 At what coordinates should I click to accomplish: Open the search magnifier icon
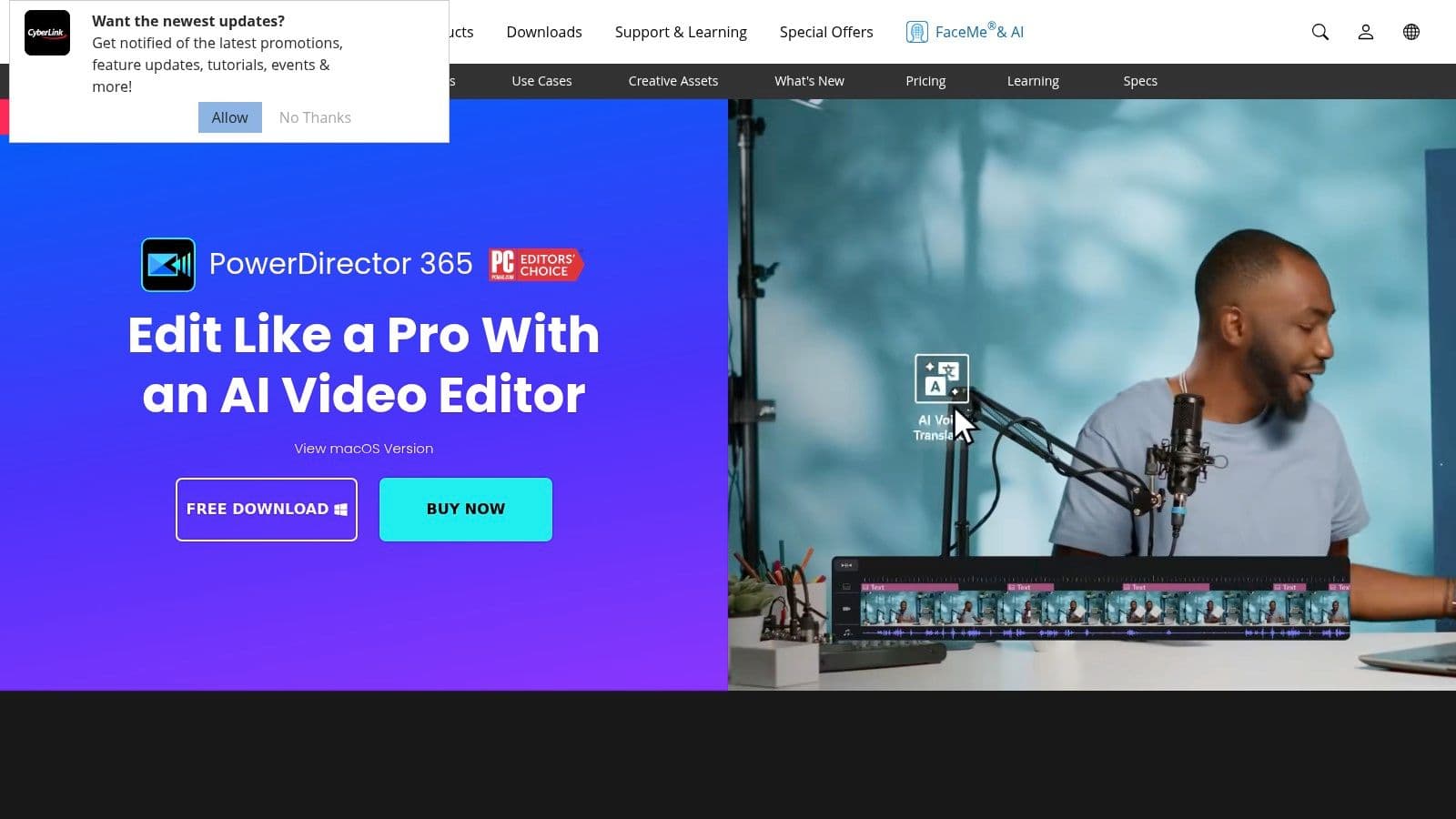pyautogui.click(x=1319, y=32)
